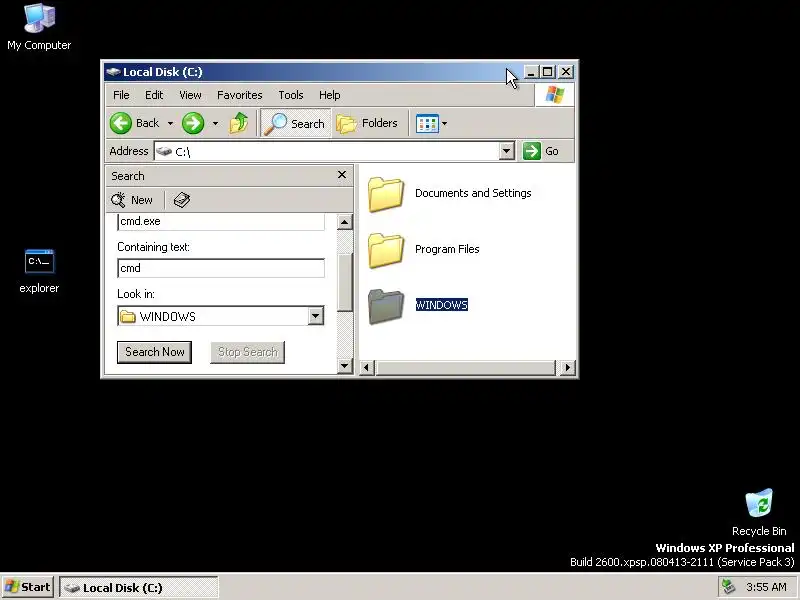Click the Windows flag logo in menu bar
The height and width of the screenshot is (600, 800).
(555, 95)
